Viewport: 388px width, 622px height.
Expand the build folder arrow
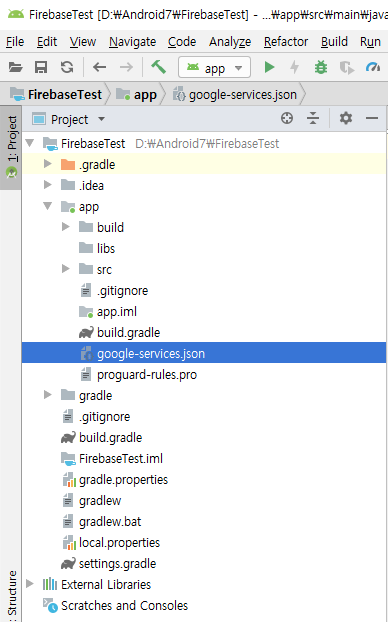point(66,227)
